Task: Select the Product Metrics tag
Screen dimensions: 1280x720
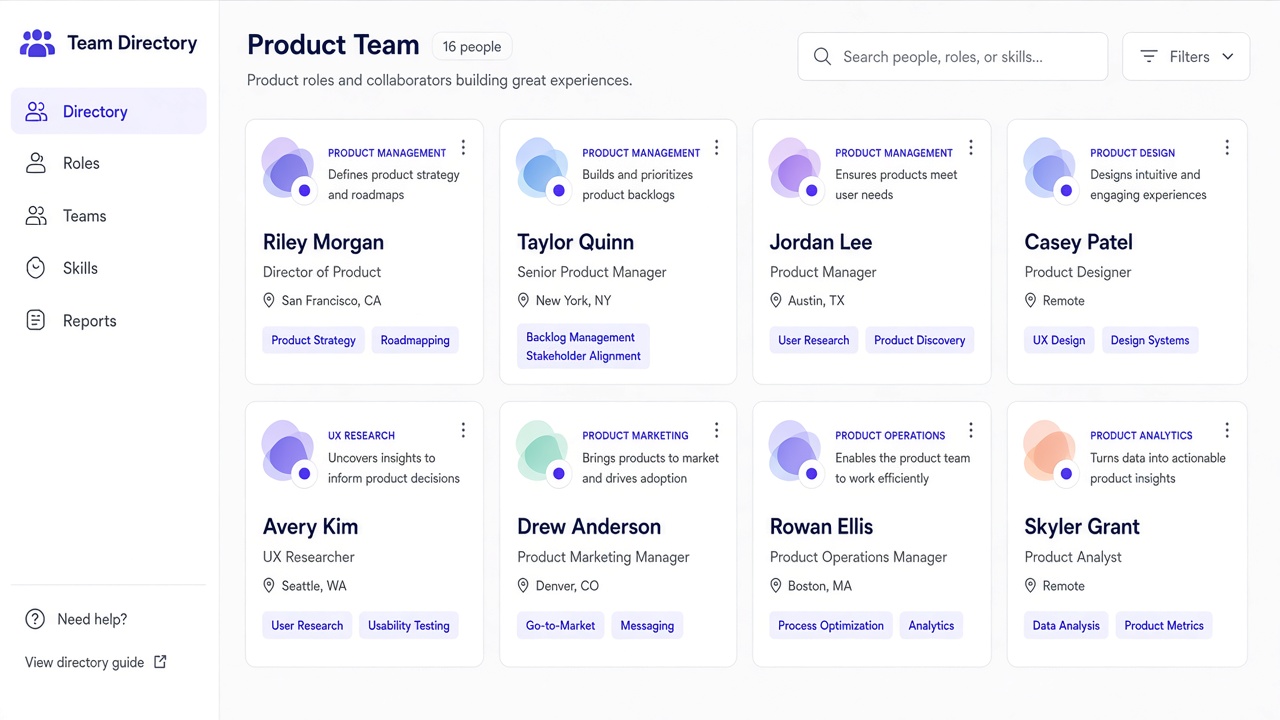Action: (1164, 625)
